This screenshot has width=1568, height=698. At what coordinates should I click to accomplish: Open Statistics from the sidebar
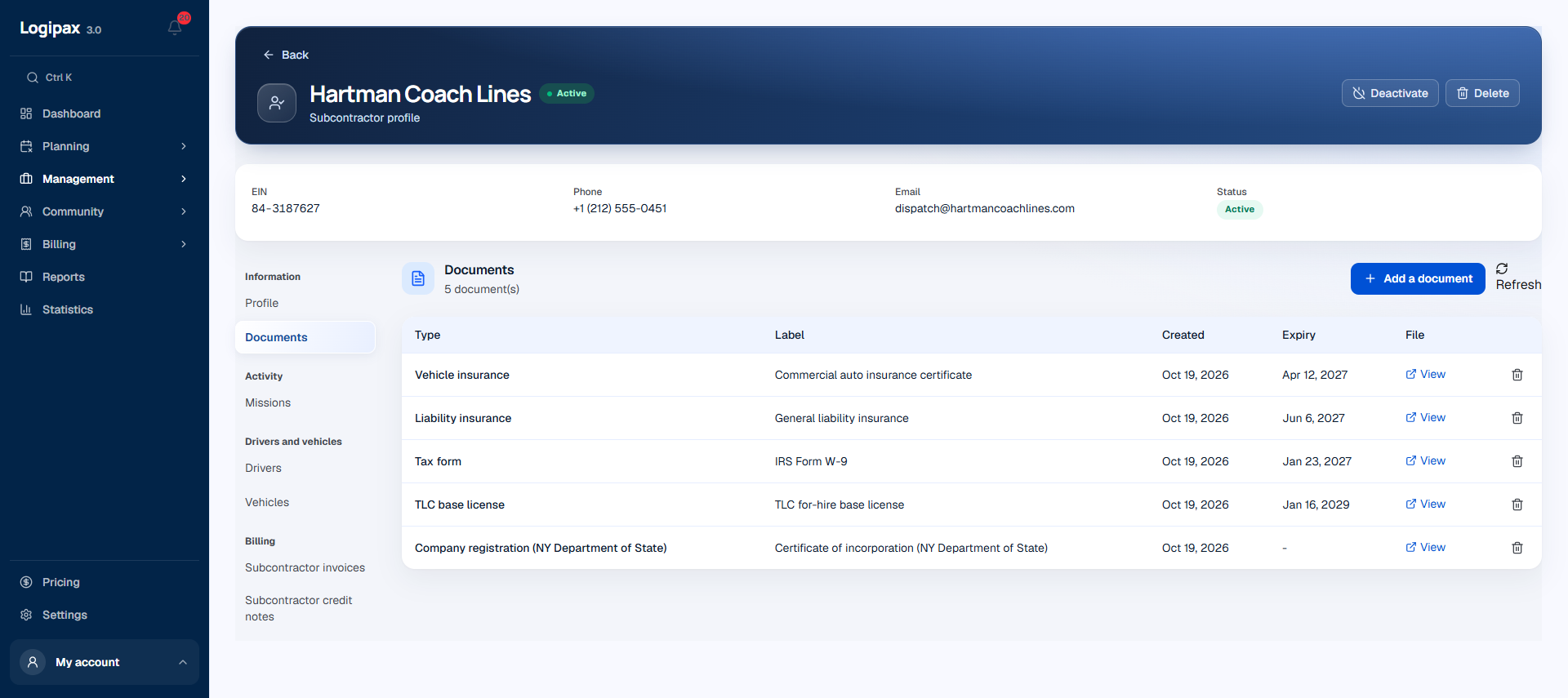click(x=105, y=309)
